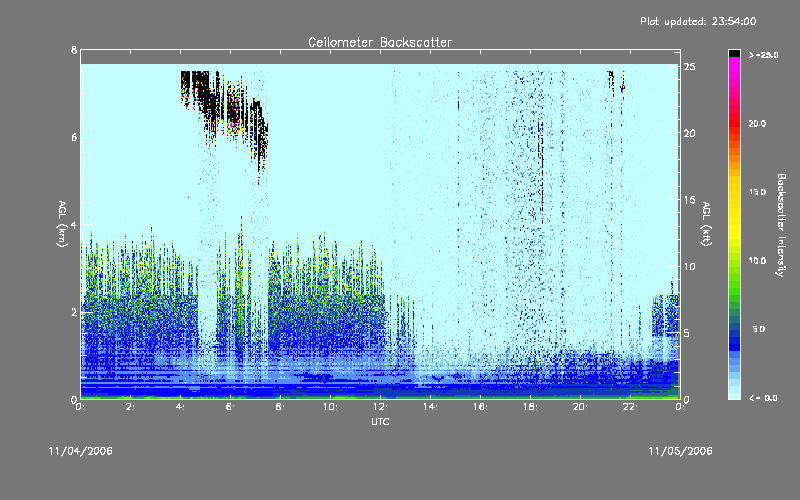
Task: Select the "5.0" colorbar tick label
Action: 759,329
